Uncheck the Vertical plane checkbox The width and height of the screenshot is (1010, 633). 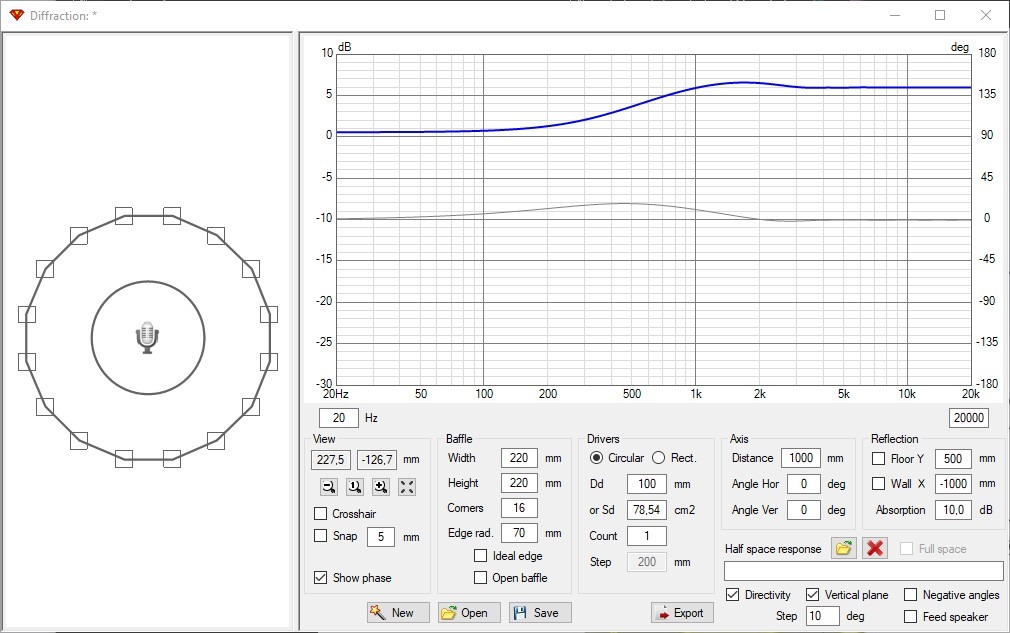[812, 594]
